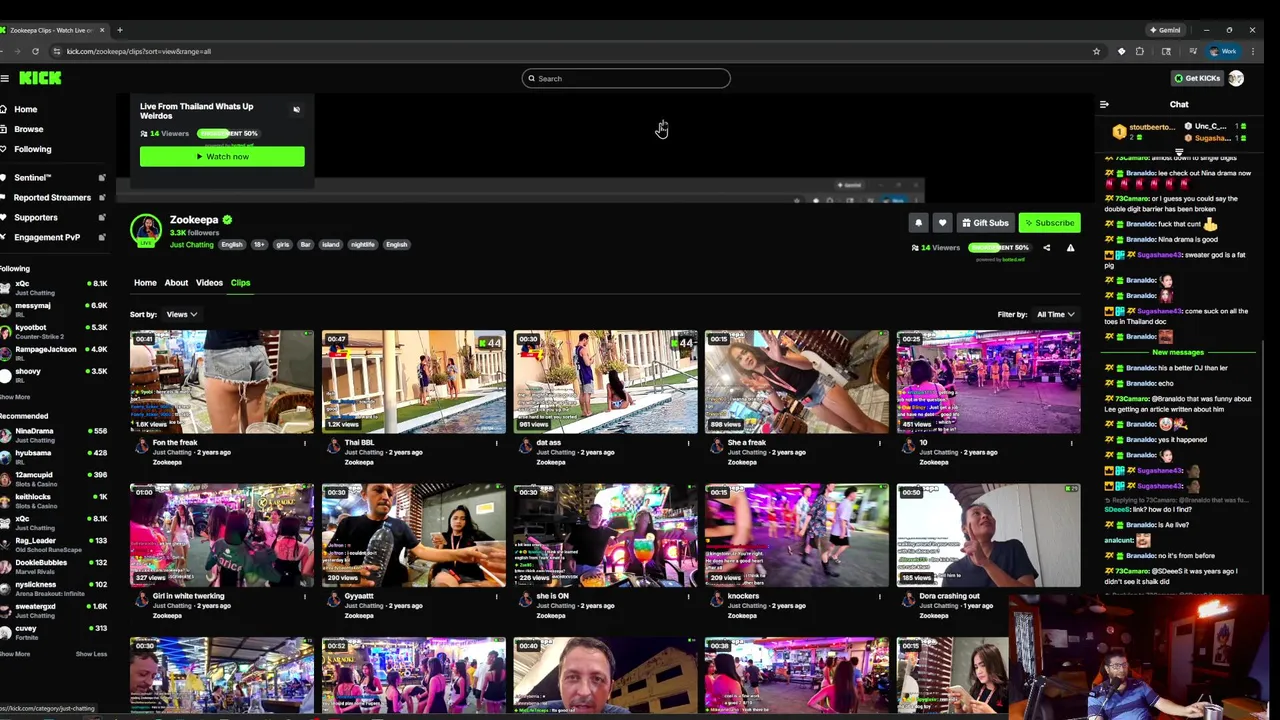This screenshot has height=720, width=1280.
Task: Expand Show More under Following
Action: coord(15,397)
